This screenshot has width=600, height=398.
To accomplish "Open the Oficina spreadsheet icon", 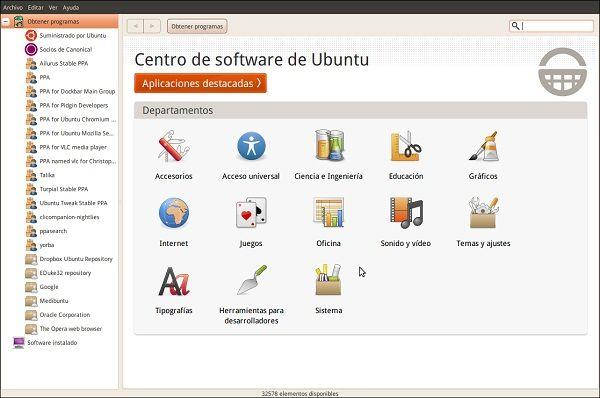I will (329, 213).
